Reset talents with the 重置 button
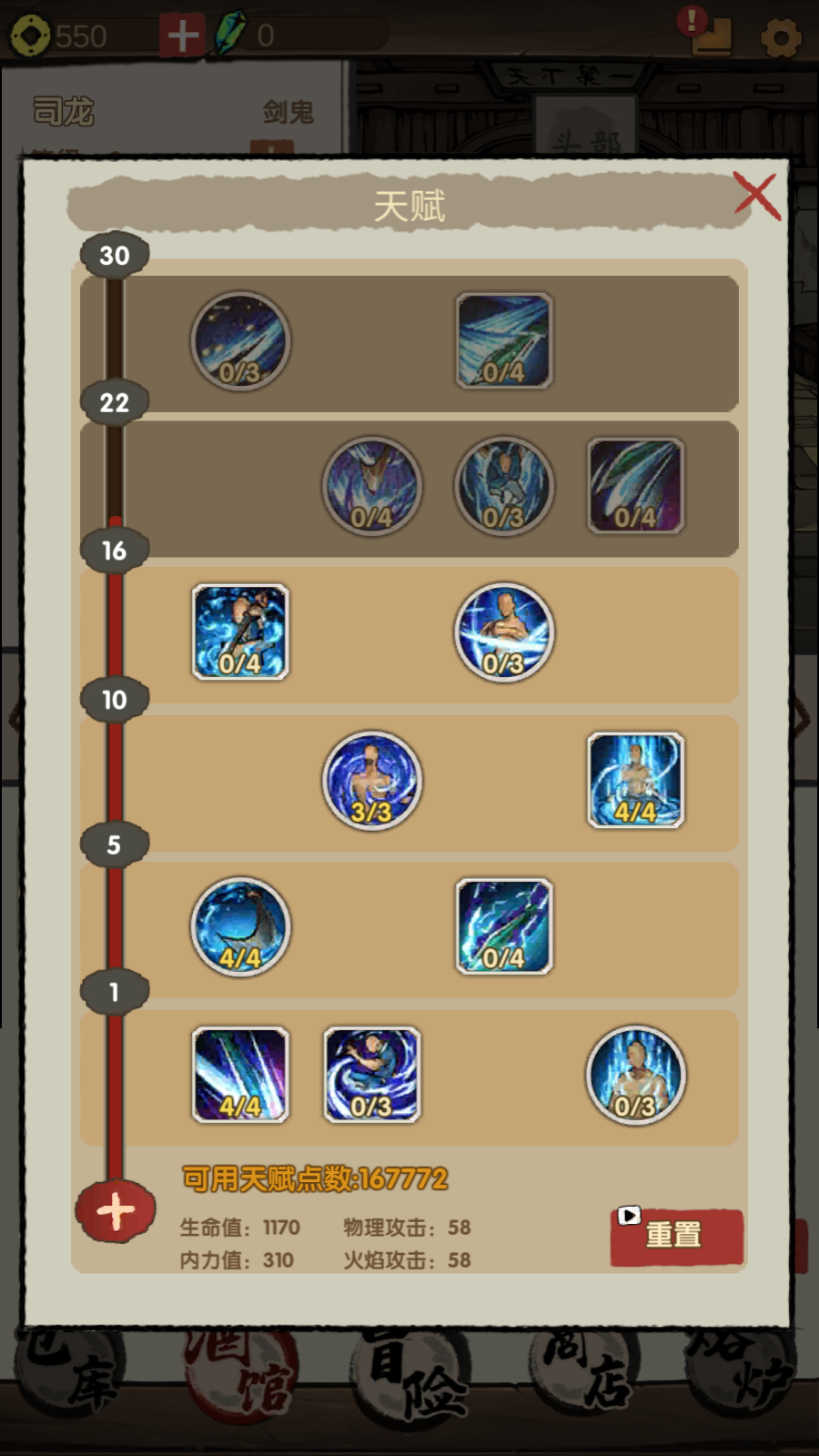This screenshot has width=819, height=1456. click(x=677, y=1236)
